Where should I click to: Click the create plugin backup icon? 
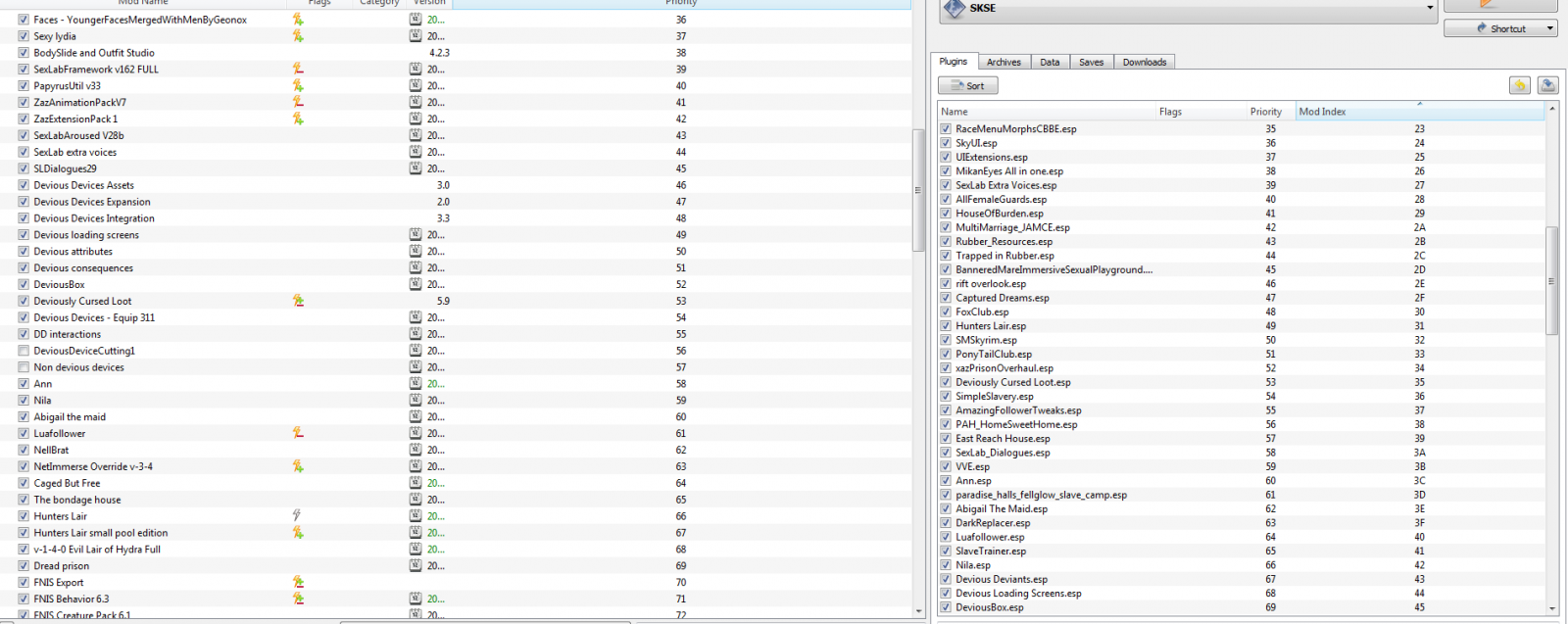point(1547,86)
